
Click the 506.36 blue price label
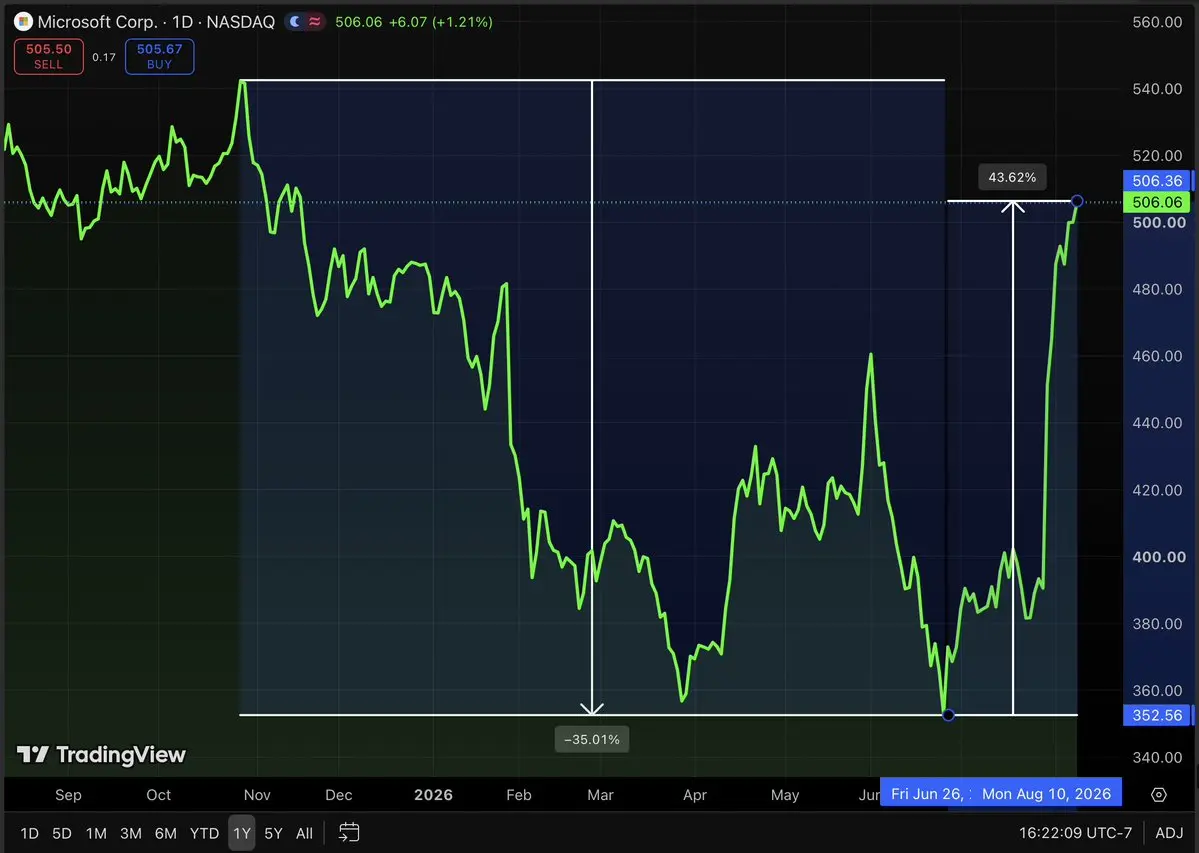click(x=1157, y=181)
